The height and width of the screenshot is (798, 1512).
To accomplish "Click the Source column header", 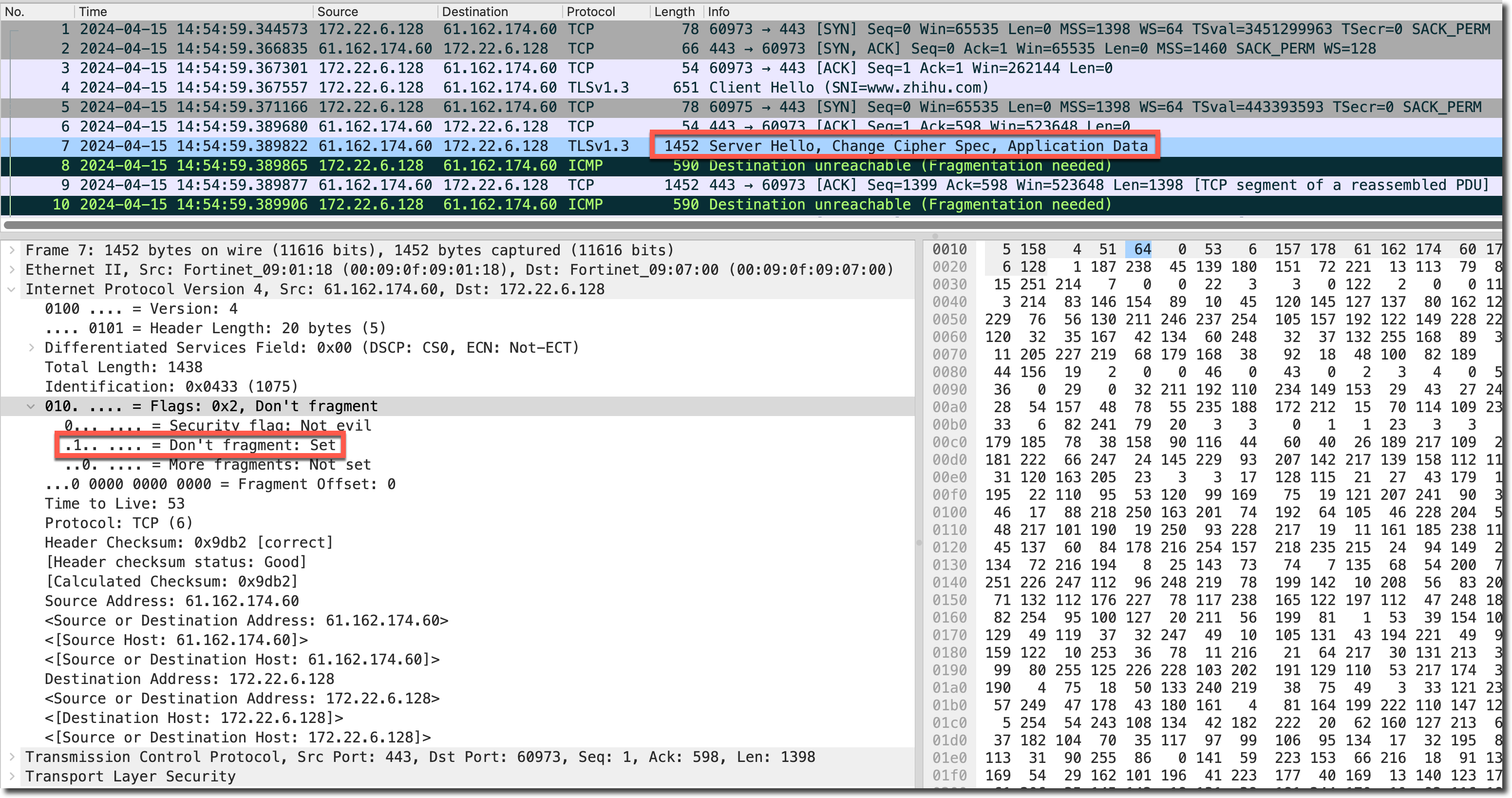I will (x=376, y=12).
